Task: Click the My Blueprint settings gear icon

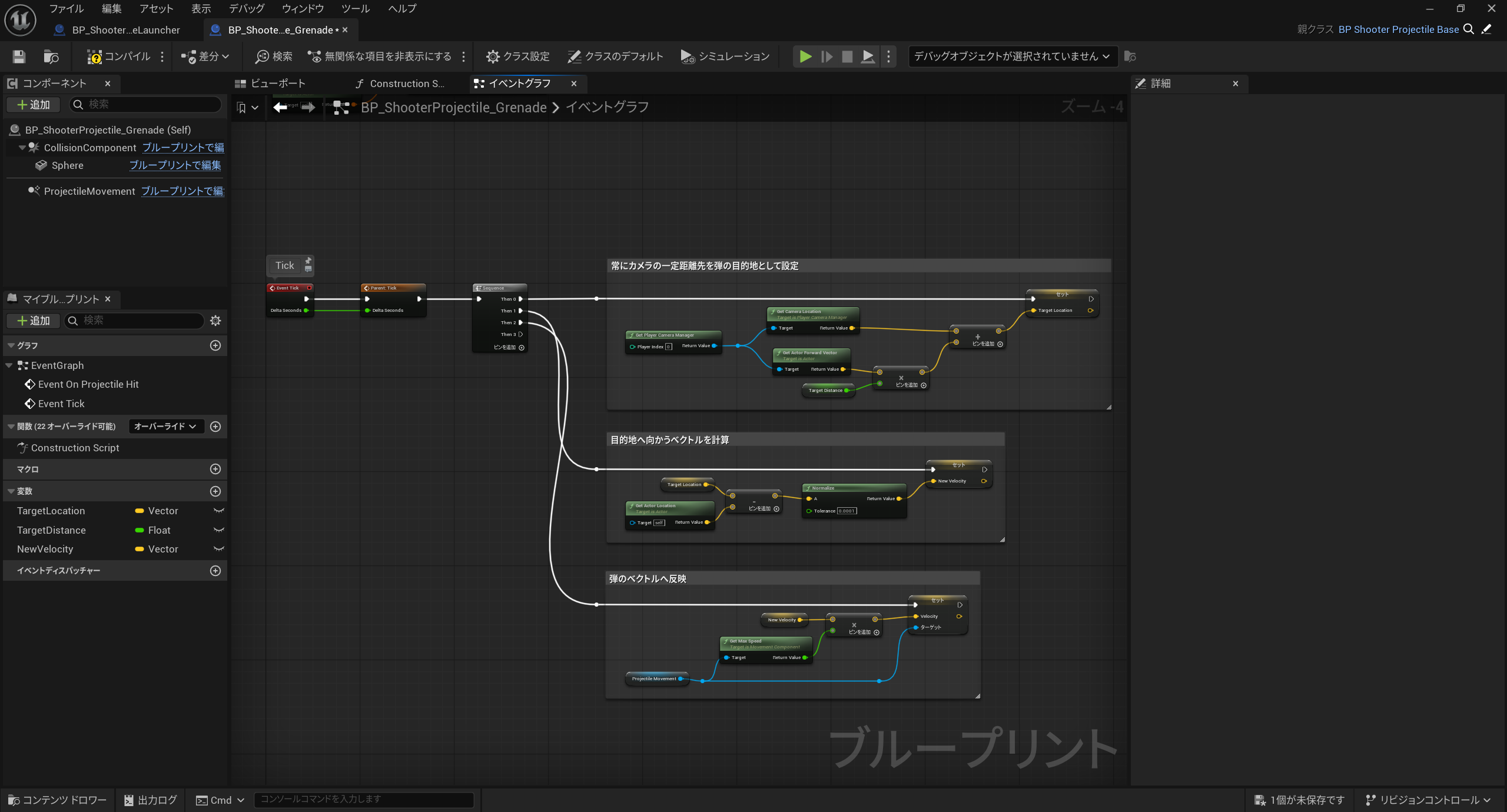Action: point(215,321)
